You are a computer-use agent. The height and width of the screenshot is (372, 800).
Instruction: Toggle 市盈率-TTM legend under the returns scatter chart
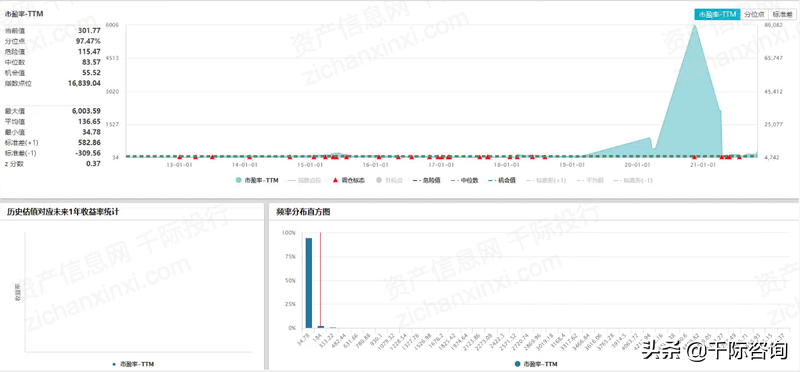pyautogui.click(x=133, y=364)
